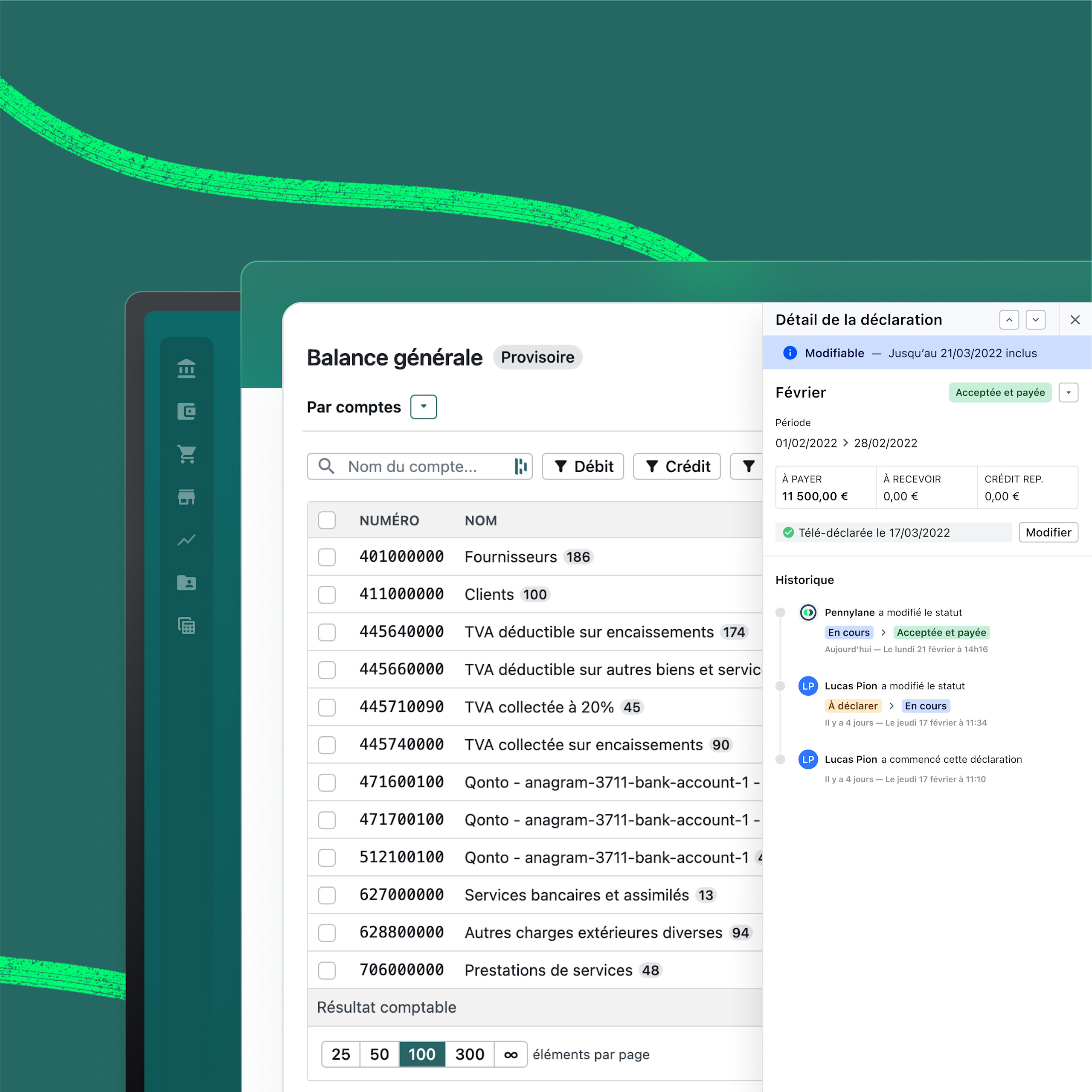This screenshot has height=1092, width=1092.
Task: Switch pagination to 300 elements per page
Action: (469, 1054)
